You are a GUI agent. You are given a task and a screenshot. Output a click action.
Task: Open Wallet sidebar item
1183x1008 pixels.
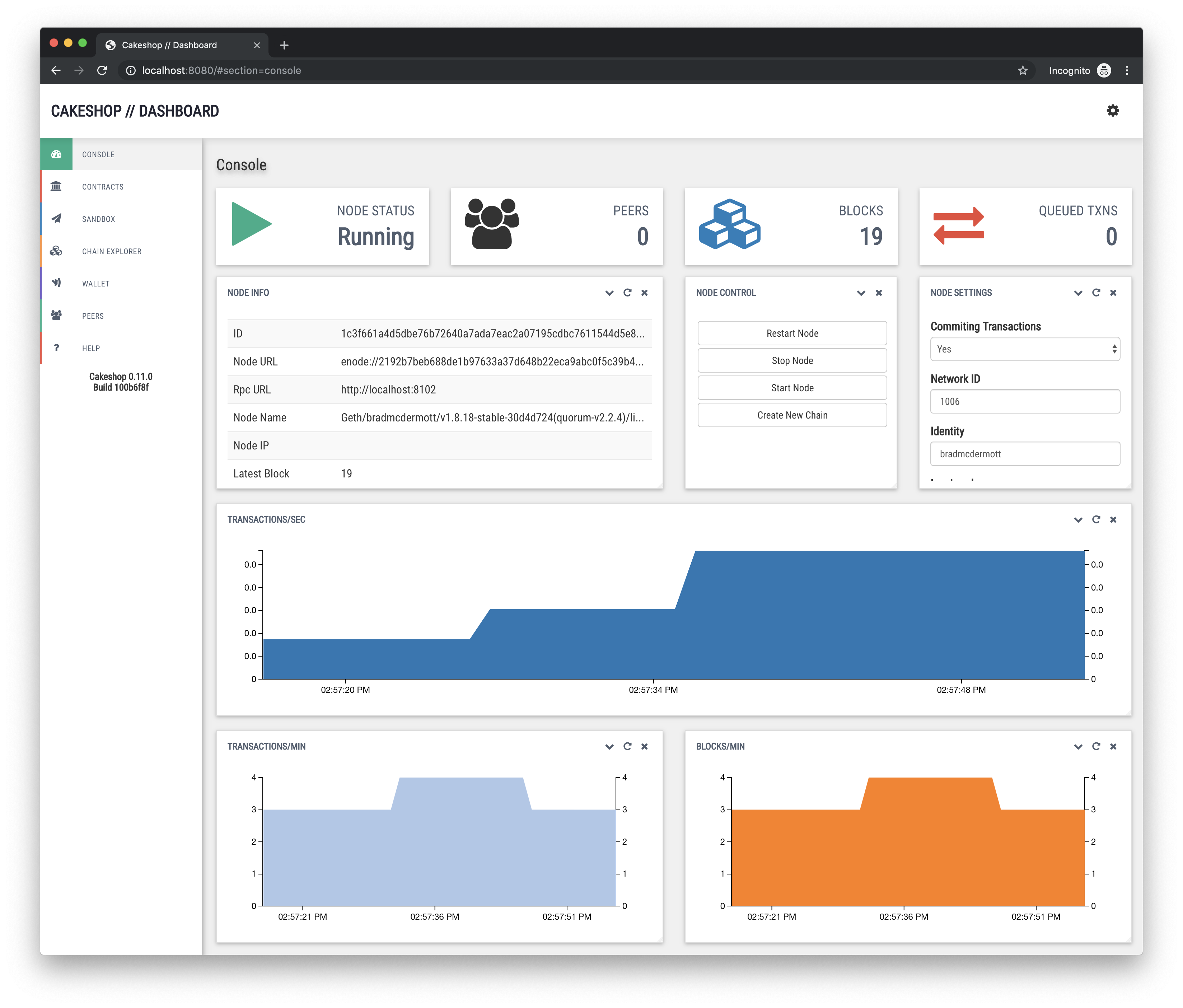pyautogui.click(x=95, y=284)
